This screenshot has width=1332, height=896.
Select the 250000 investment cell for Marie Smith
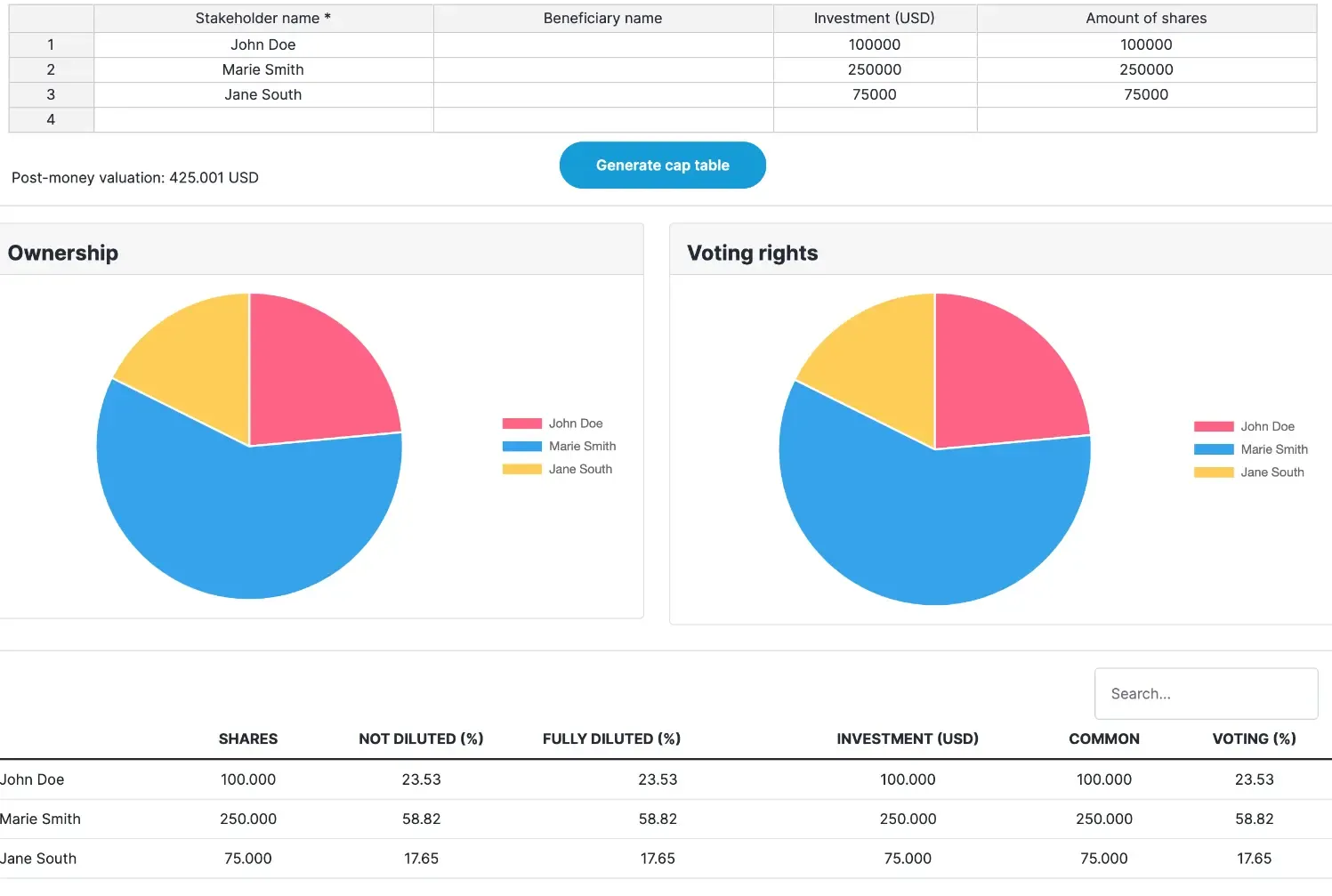pyautogui.click(x=875, y=70)
